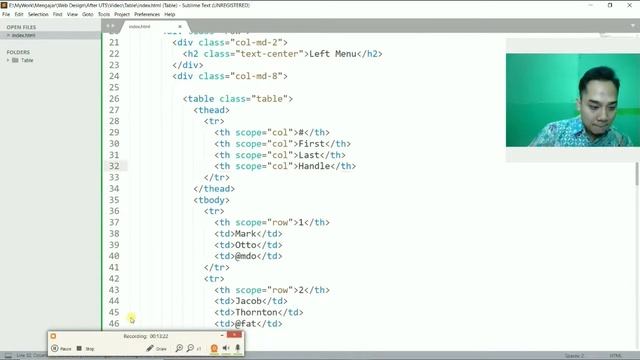
Task: Click the Spaces indentation setting in status bar
Action: point(574,356)
